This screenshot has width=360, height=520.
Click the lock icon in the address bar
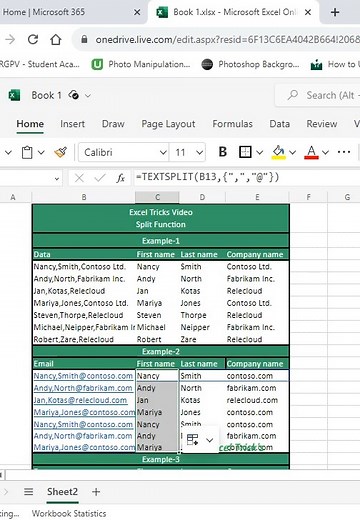[x=85, y=40]
